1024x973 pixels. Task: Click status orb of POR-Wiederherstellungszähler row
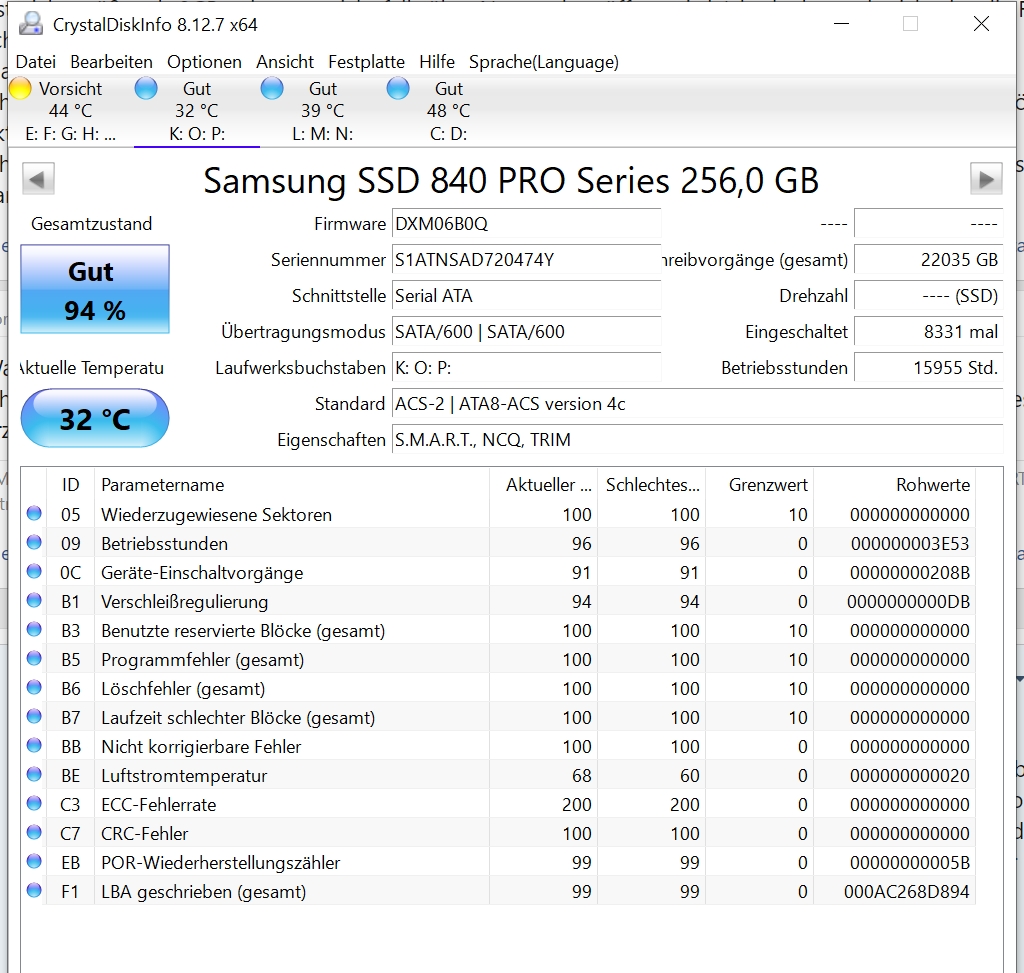click(34, 862)
